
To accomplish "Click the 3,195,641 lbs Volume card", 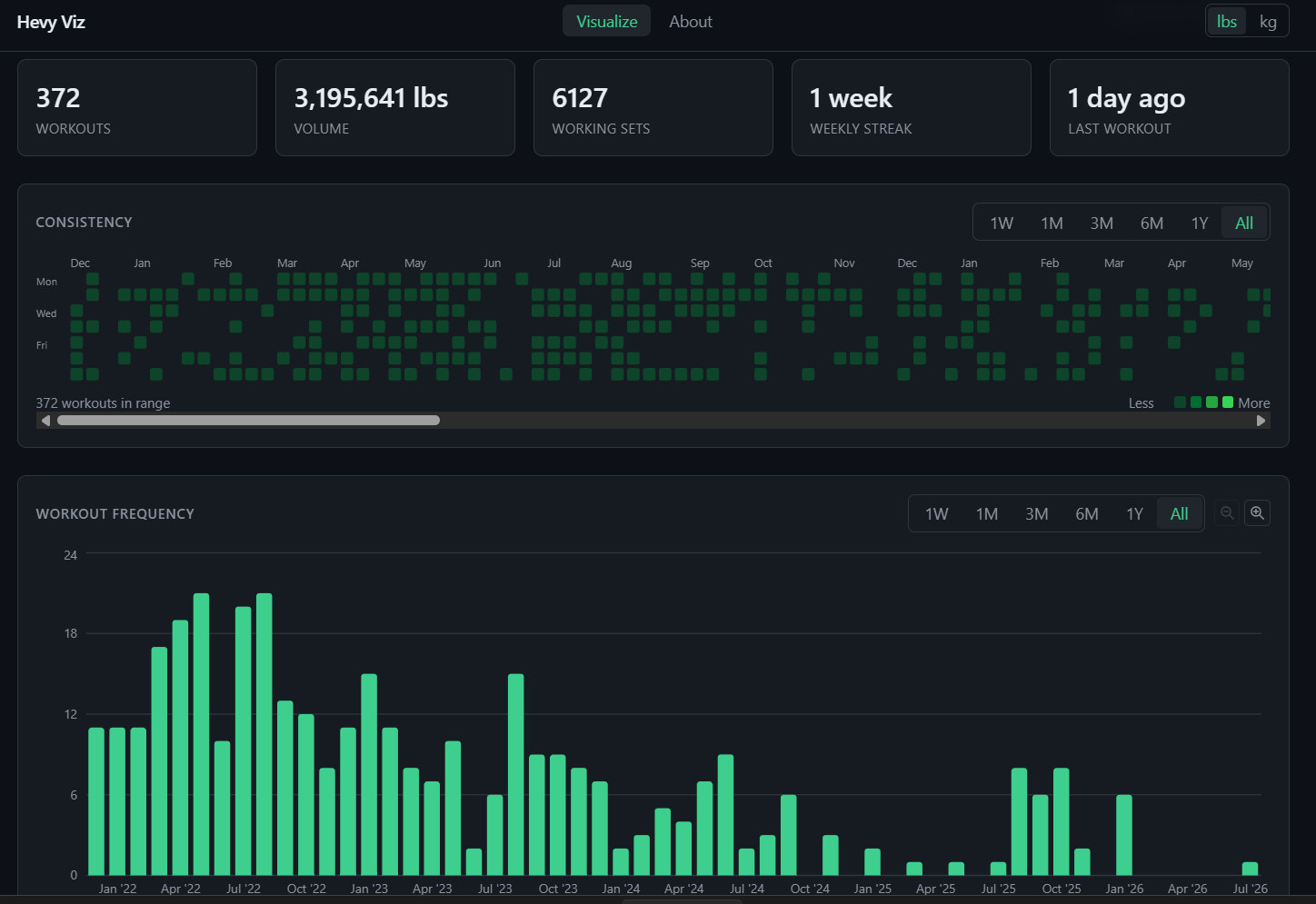I will tap(395, 108).
